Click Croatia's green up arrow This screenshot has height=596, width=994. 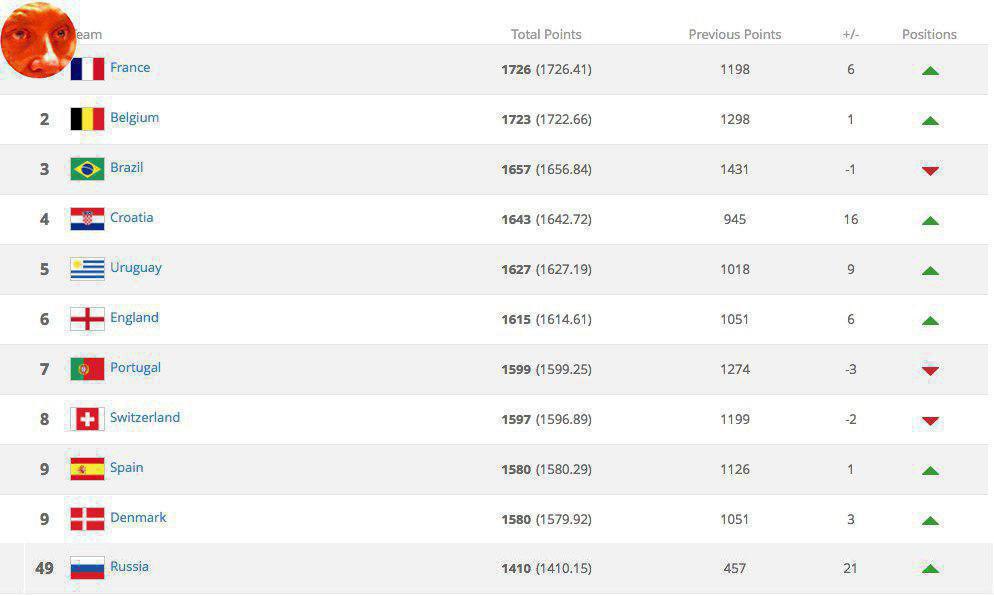click(x=930, y=220)
